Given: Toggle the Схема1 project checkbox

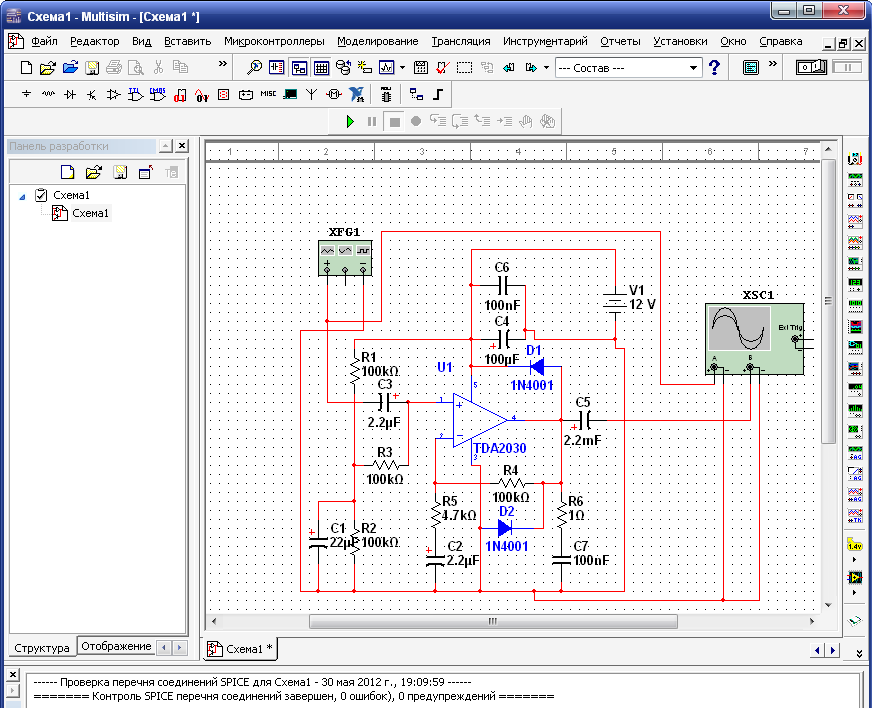Looking at the screenshot, I should click(x=41, y=195).
